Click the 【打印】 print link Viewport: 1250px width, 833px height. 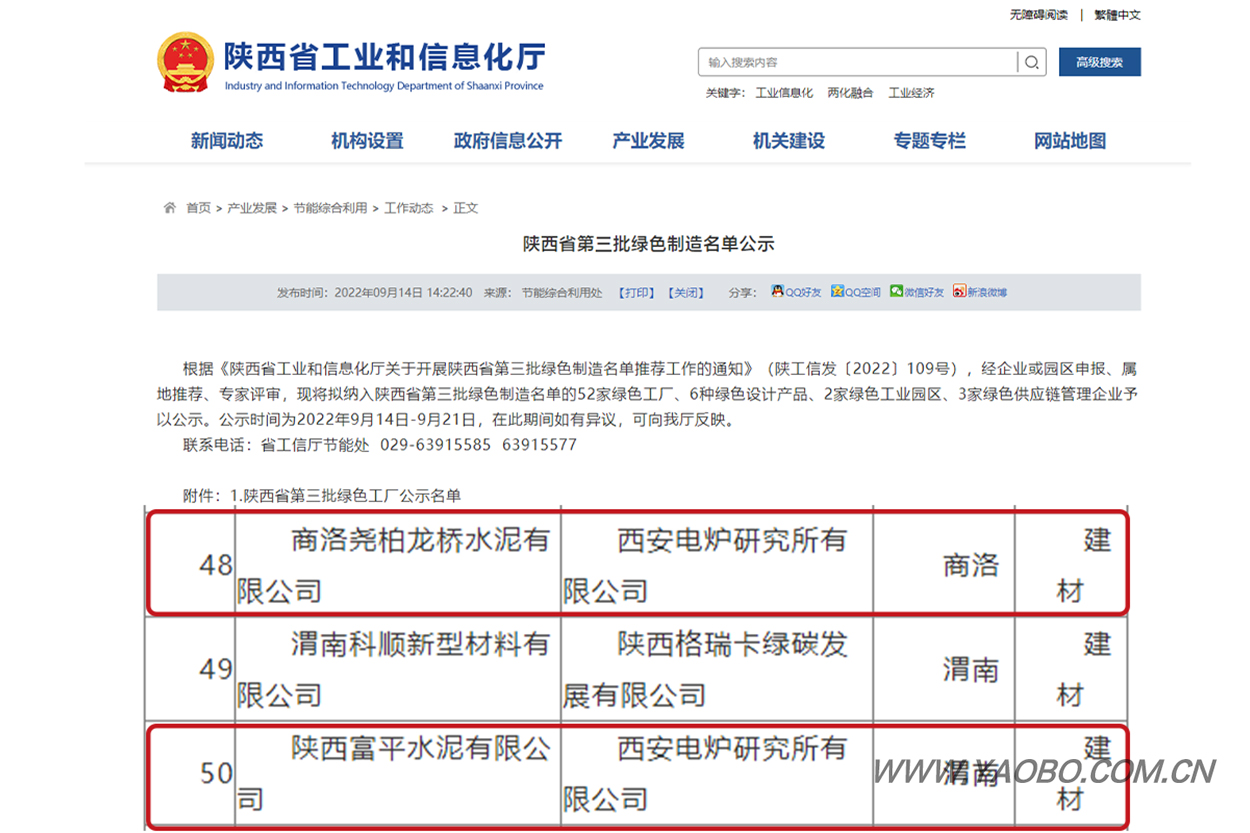click(636, 293)
